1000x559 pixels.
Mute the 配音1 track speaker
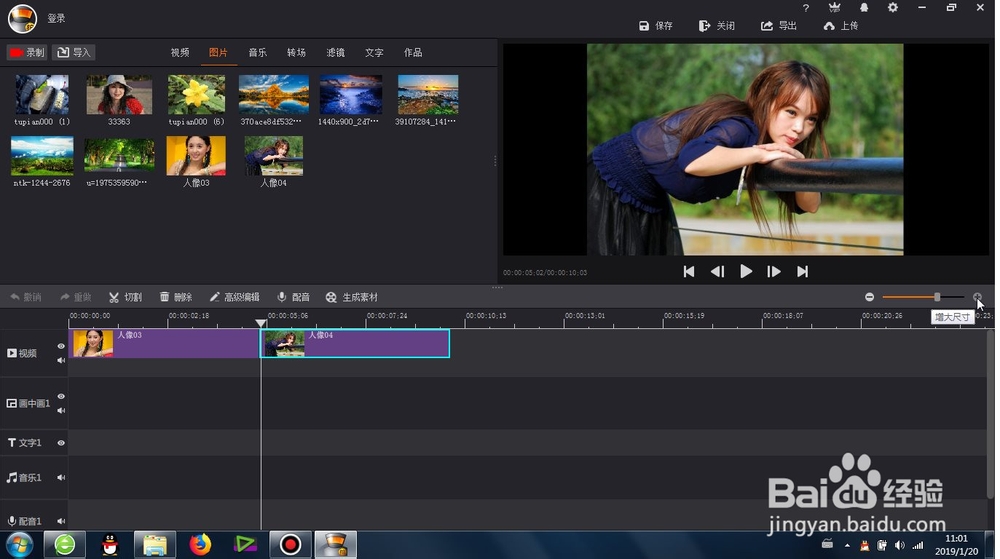(x=61, y=521)
